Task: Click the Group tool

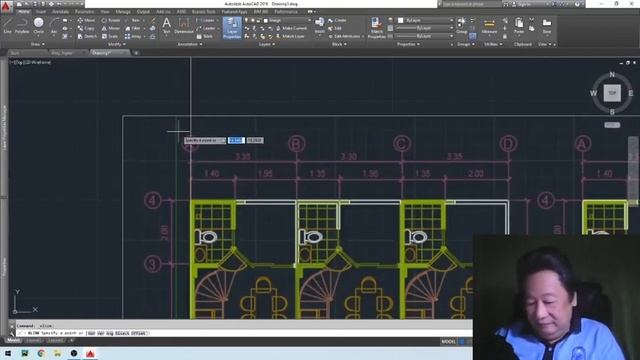Action: click(462, 25)
